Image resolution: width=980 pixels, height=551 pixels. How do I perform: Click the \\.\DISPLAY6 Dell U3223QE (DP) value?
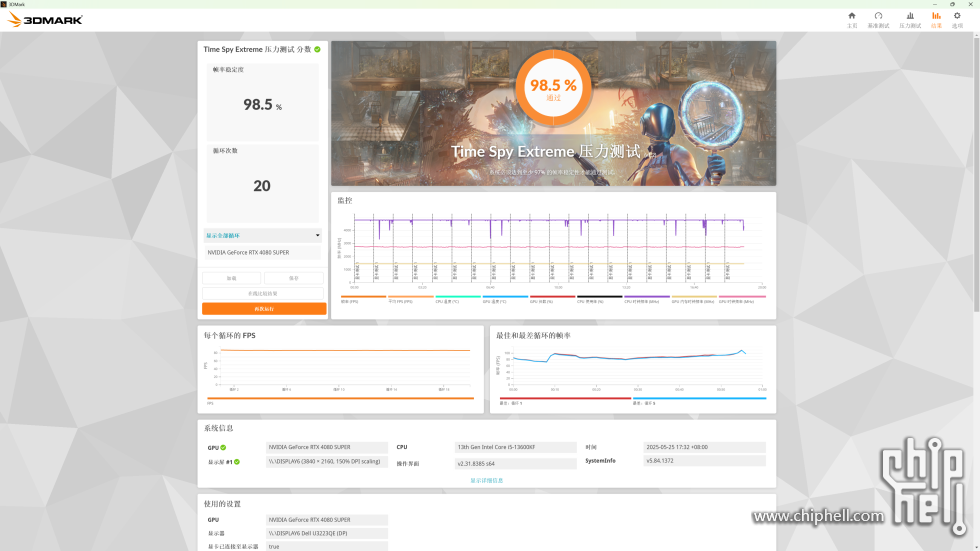326,534
